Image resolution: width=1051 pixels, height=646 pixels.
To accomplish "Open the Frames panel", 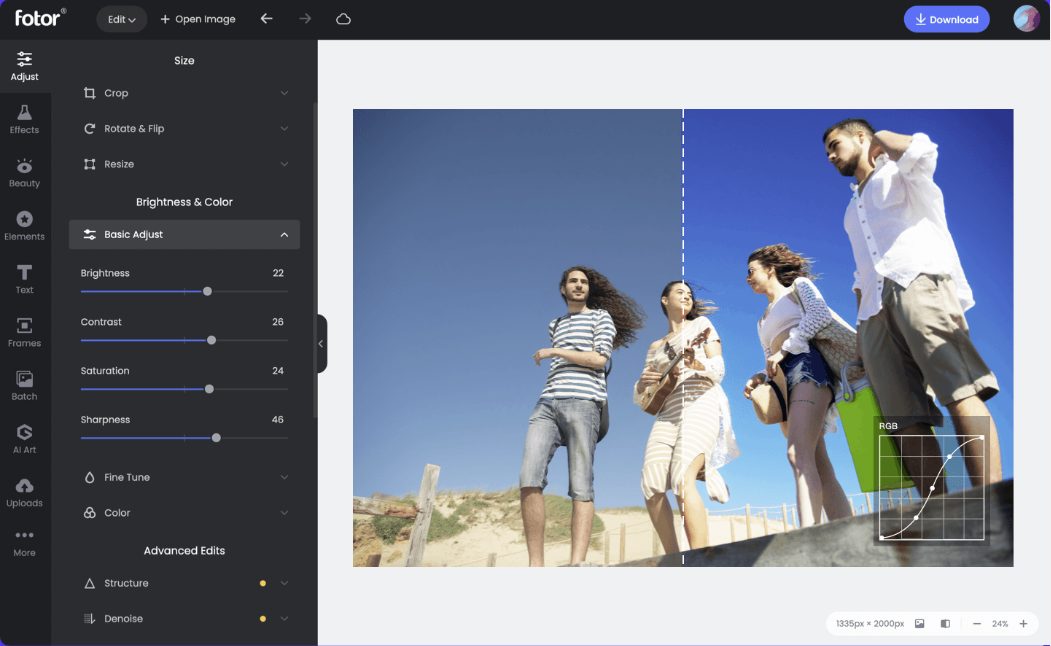I will (x=24, y=333).
